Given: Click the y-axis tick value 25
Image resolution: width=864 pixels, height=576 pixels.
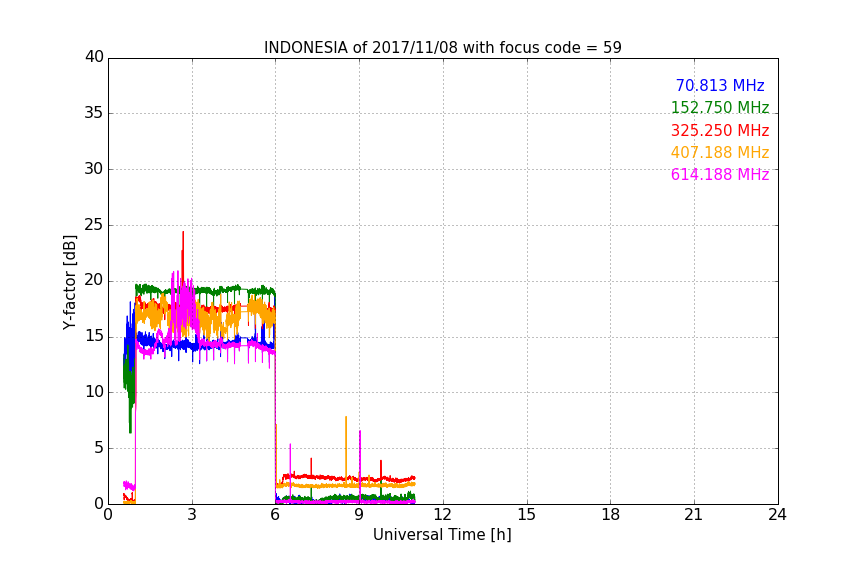Looking at the screenshot, I should [94, 224].
